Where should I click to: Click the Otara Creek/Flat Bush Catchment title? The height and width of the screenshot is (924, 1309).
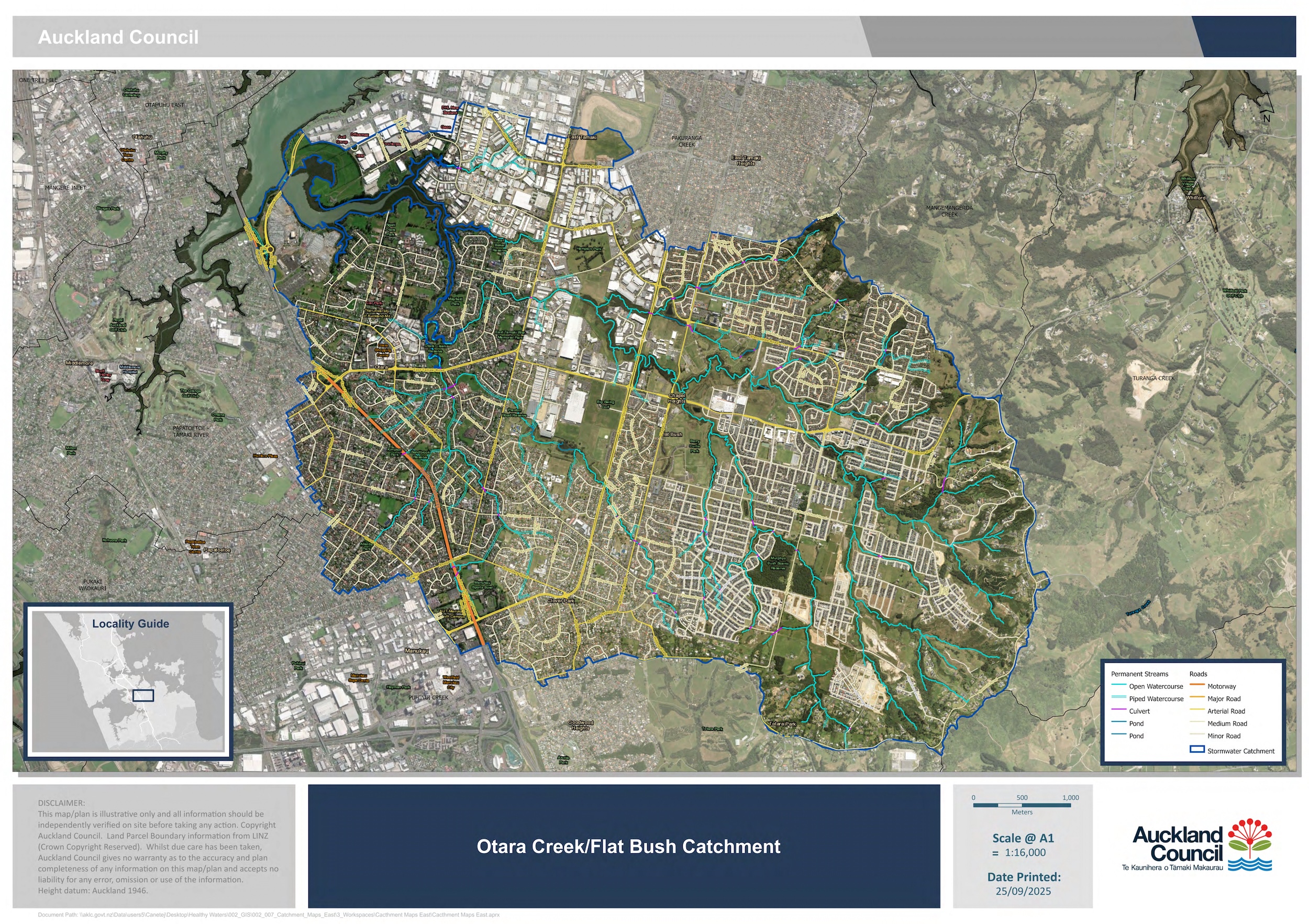tap(628, 847)
